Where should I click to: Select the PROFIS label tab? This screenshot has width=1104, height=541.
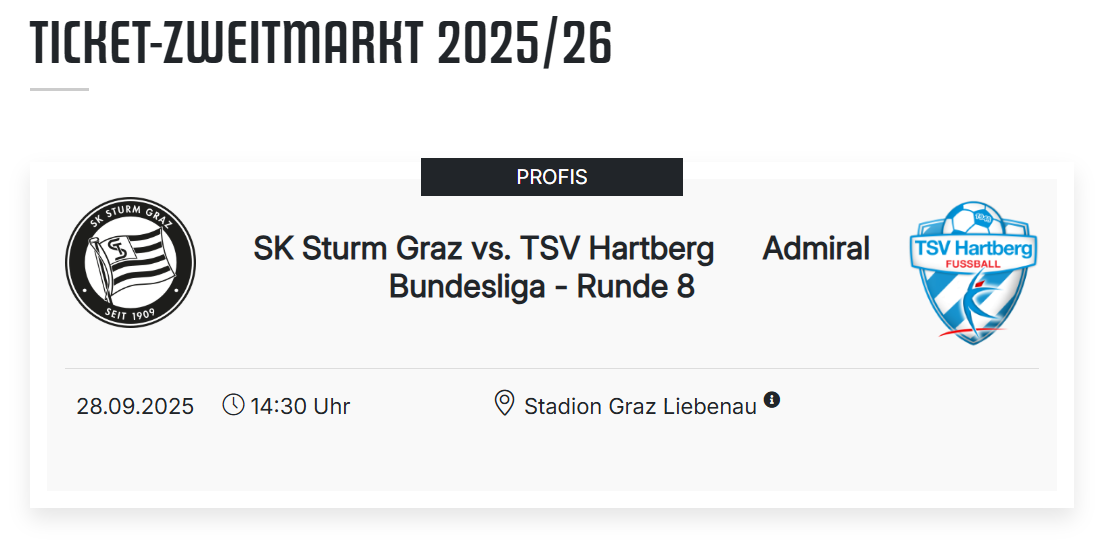552,178
